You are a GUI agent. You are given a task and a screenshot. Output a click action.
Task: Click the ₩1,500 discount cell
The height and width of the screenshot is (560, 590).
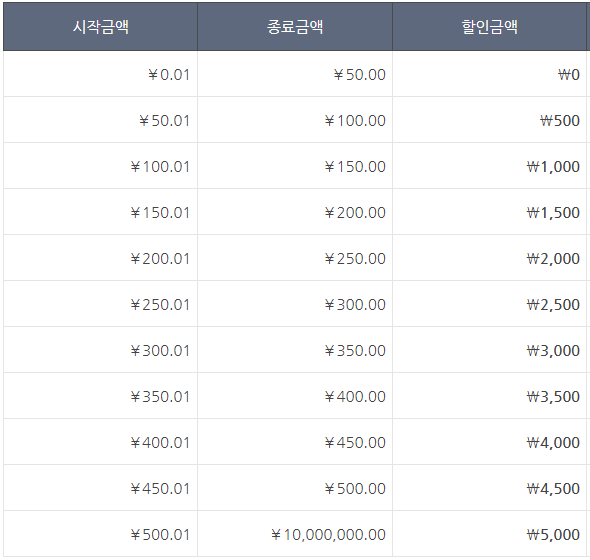490,212
